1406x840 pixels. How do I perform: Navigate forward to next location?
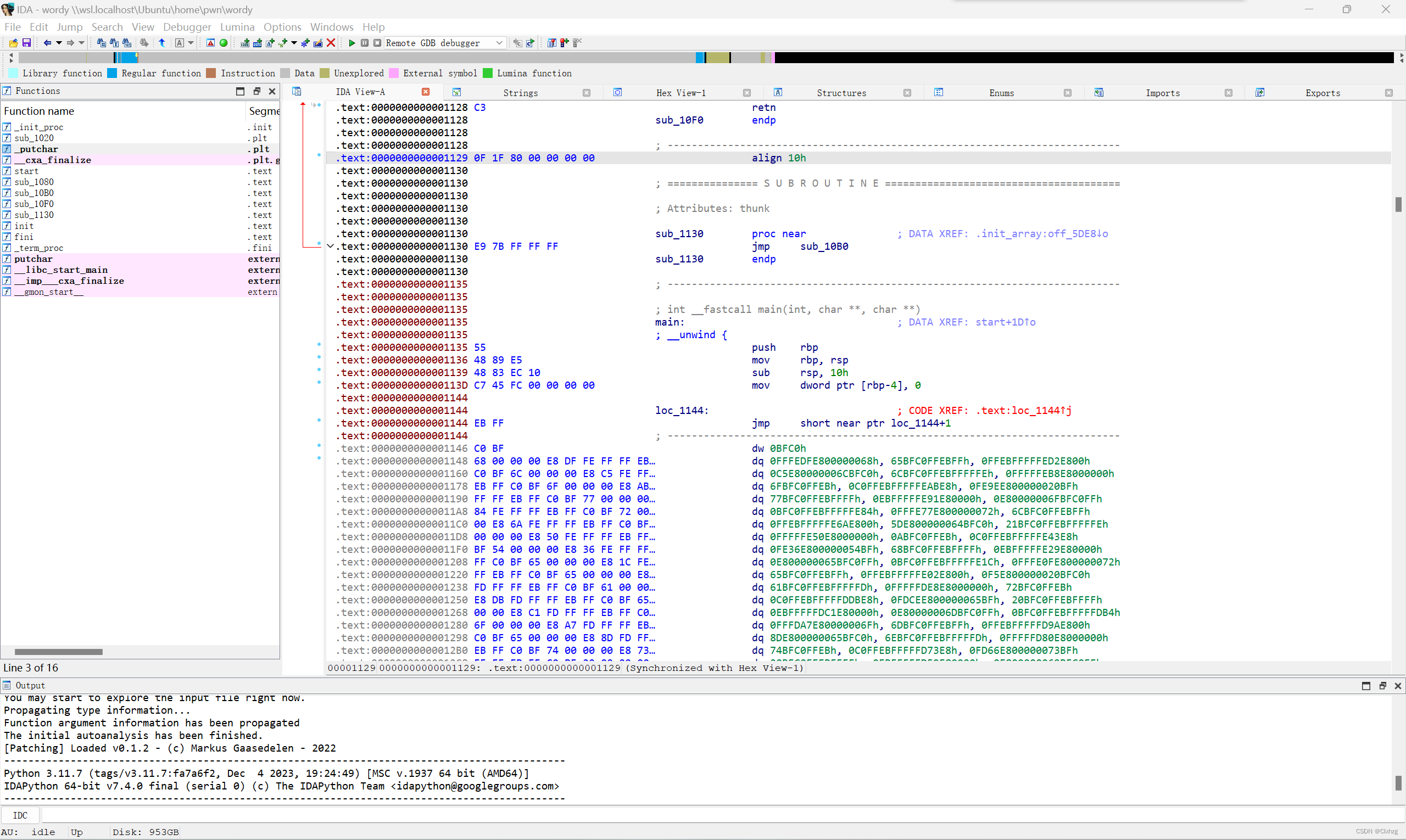coord(70,43)
